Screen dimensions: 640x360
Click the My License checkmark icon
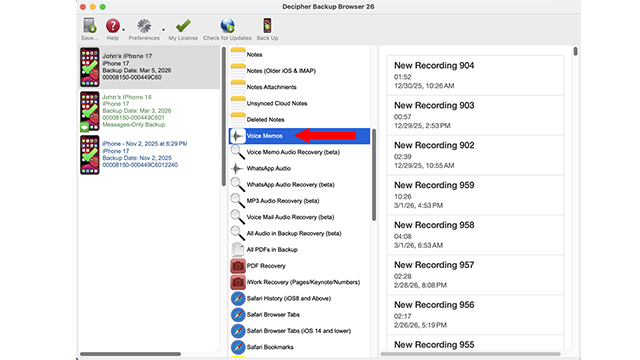click(x=183, y=26)
